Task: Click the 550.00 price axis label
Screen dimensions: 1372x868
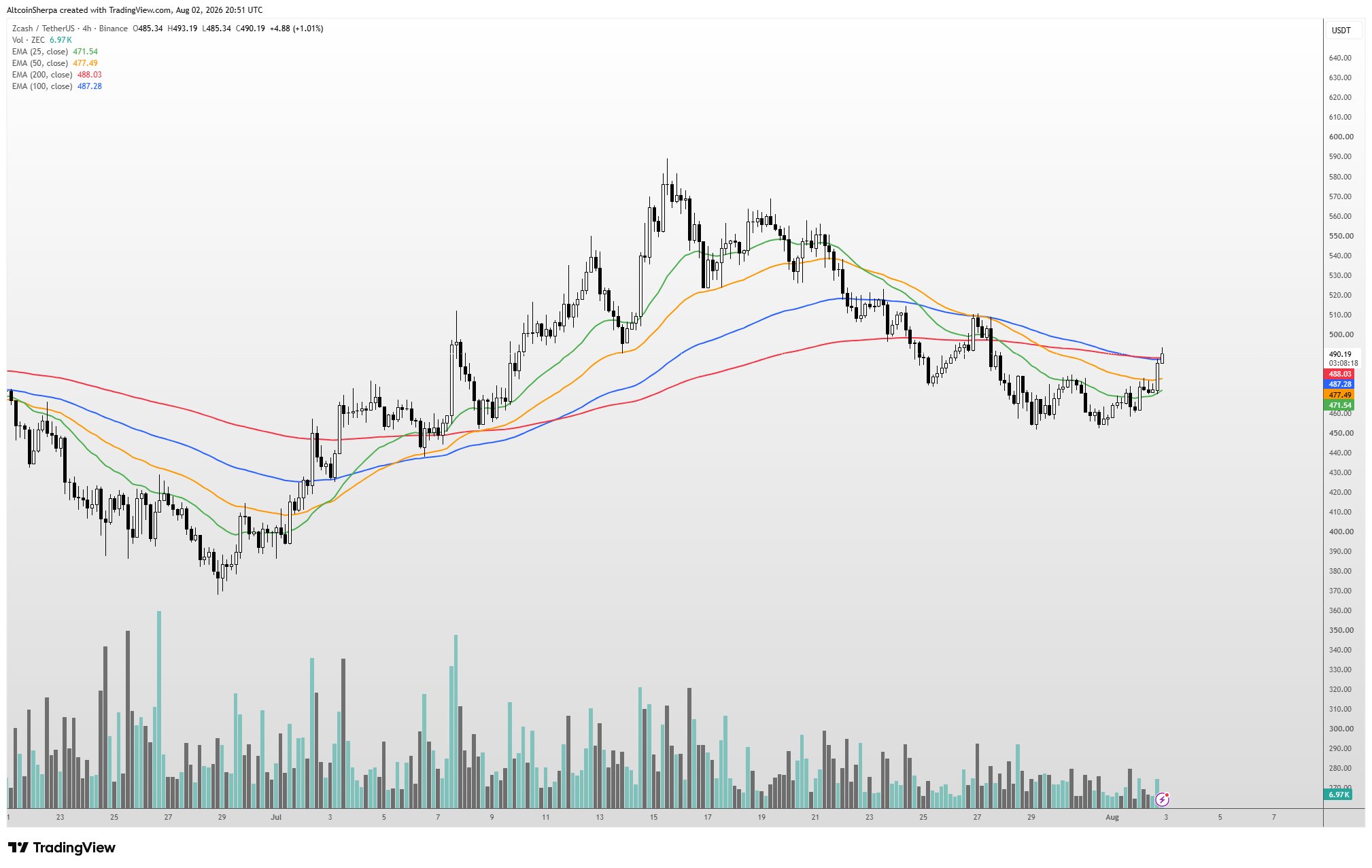Action: pyautogui.click(x=1341, y=236)
